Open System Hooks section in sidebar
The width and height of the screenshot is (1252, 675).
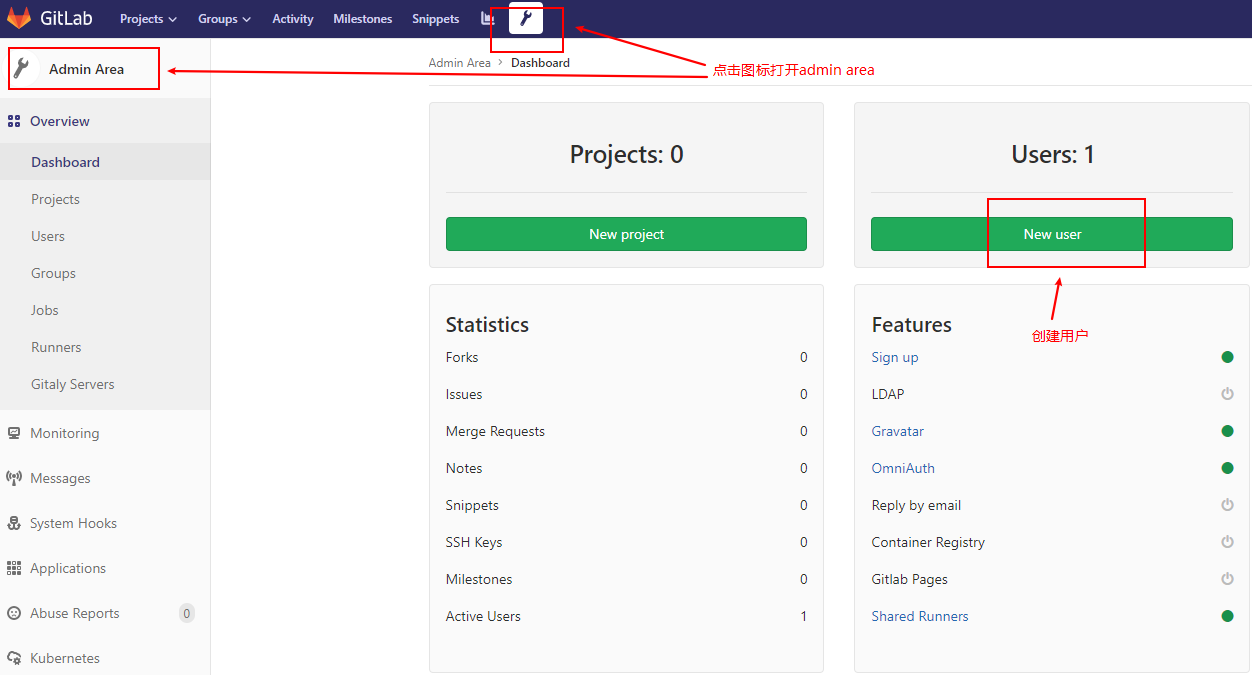105,523
